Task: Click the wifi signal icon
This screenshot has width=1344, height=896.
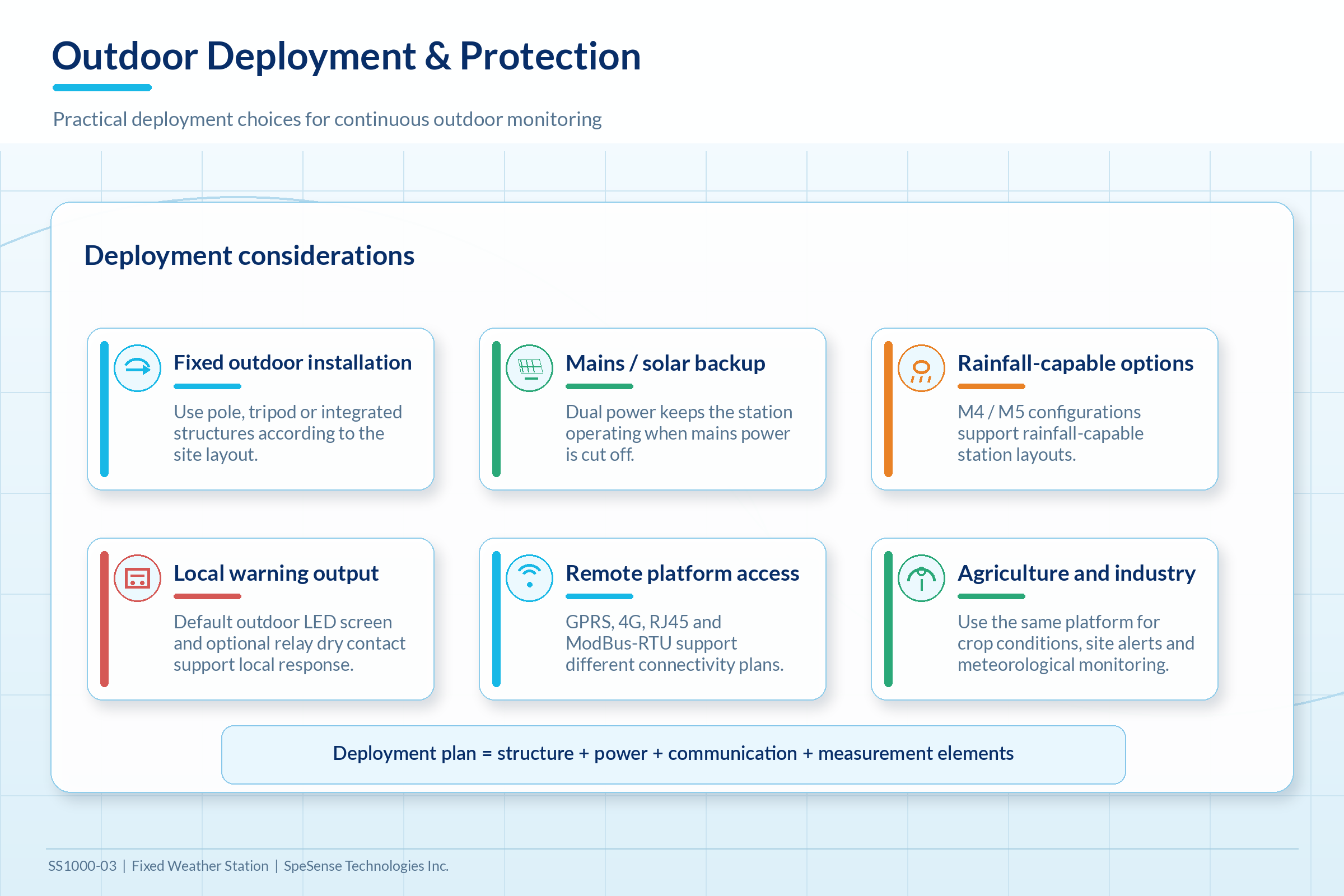Action: click(x=529, y=578)
